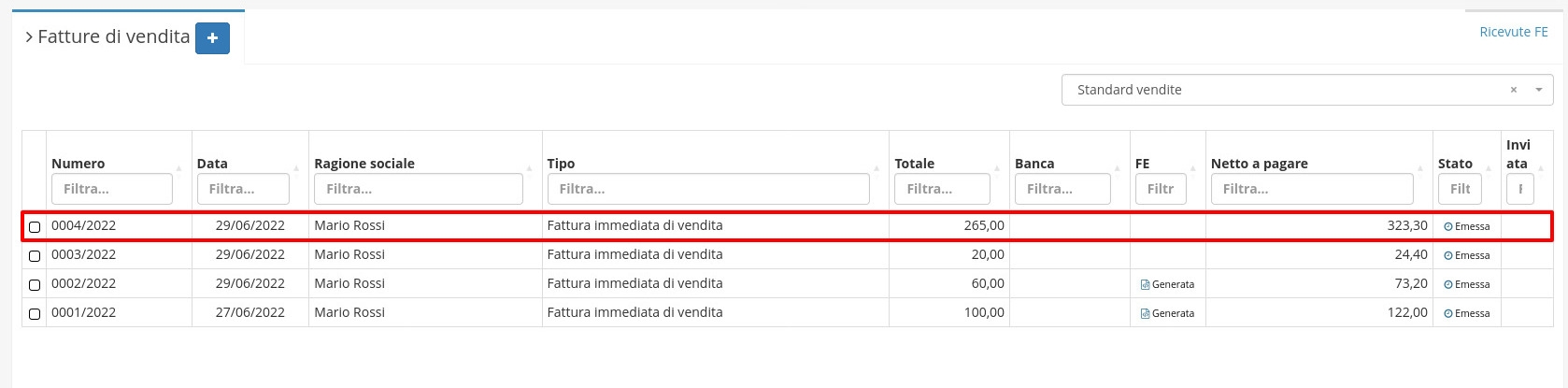The image size is (1568, 388).
Task: Open the Mario Rossi entry for invoice 0002/2022
Action: click(349, 283)
